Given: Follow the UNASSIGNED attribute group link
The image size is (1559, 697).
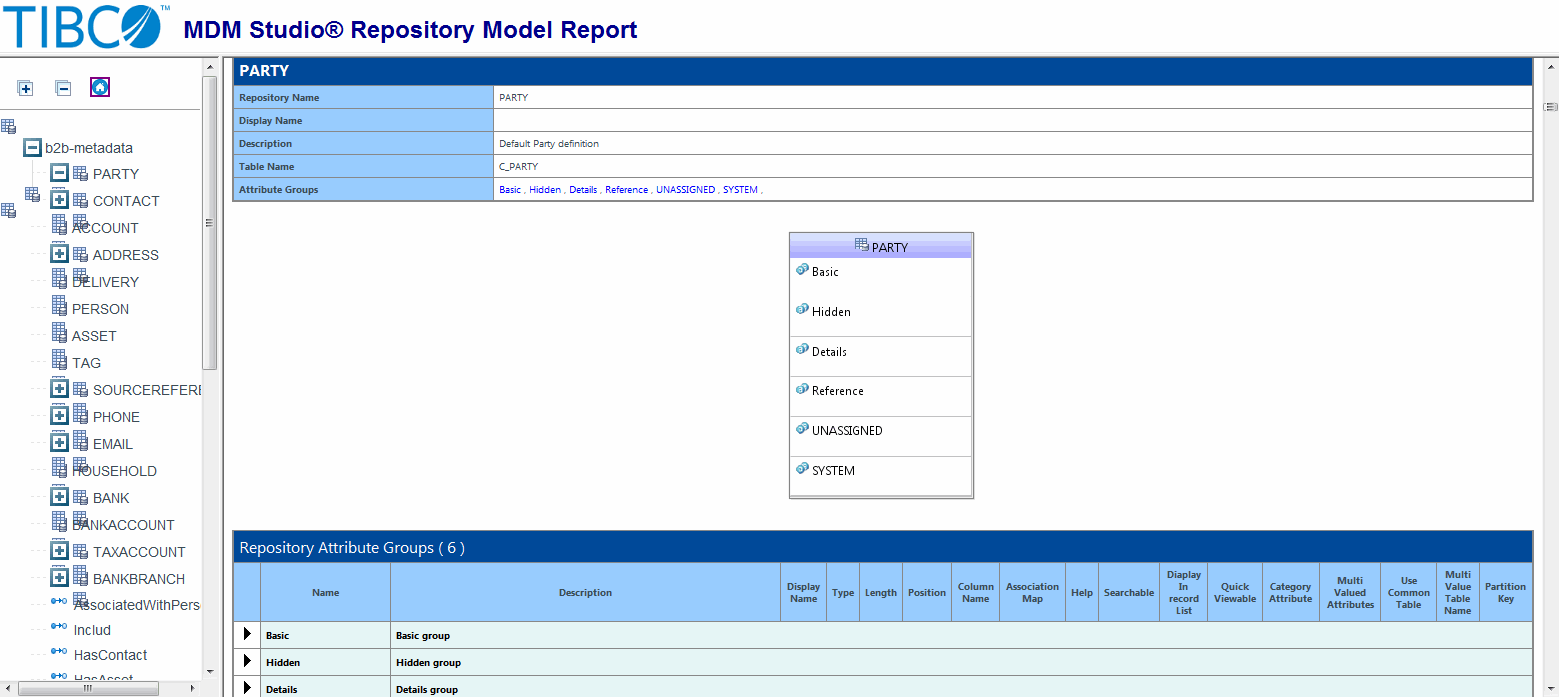Looking at the screenshot, I should pos(685,189).
